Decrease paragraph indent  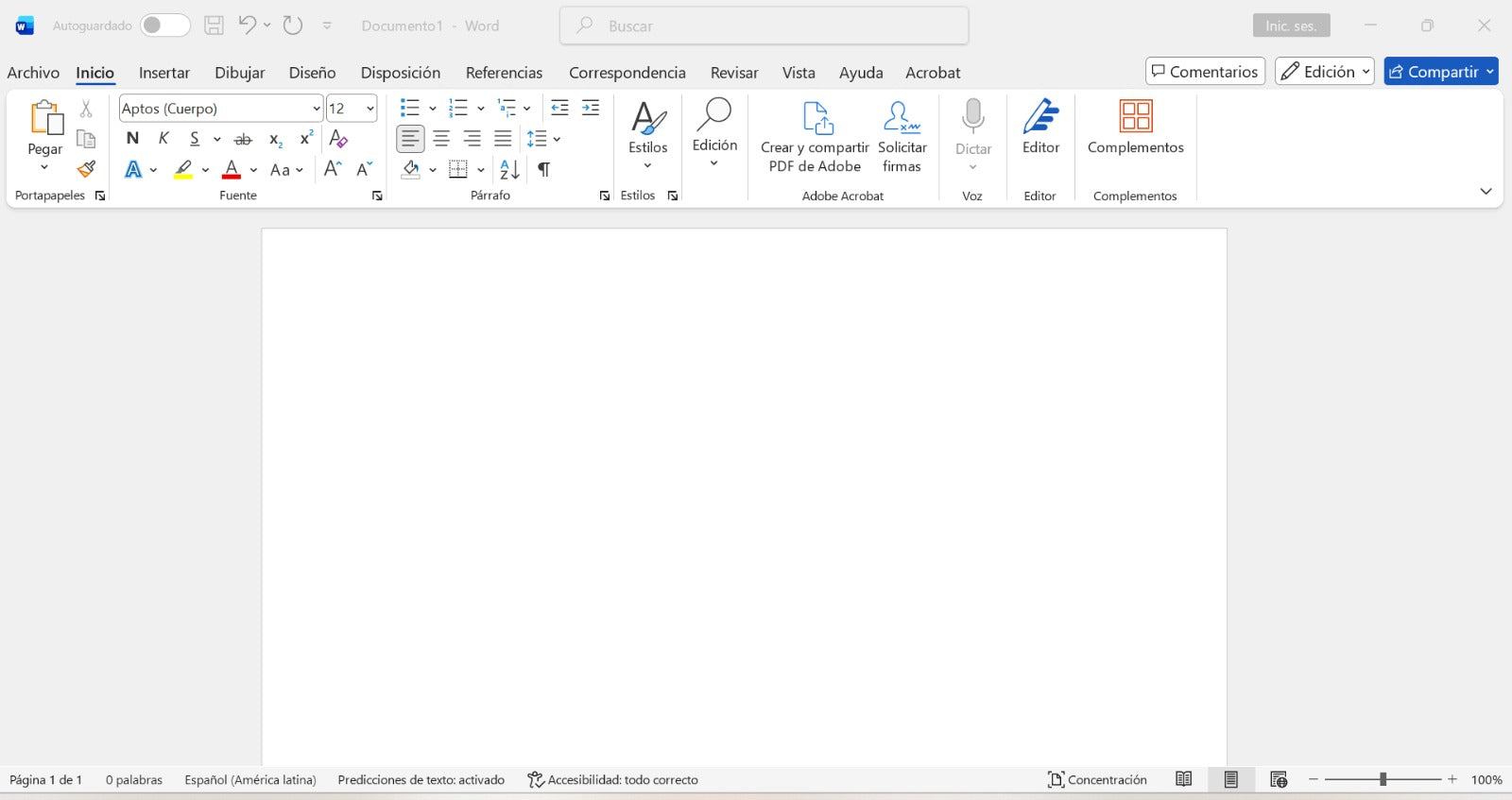[x=559, y=108]
